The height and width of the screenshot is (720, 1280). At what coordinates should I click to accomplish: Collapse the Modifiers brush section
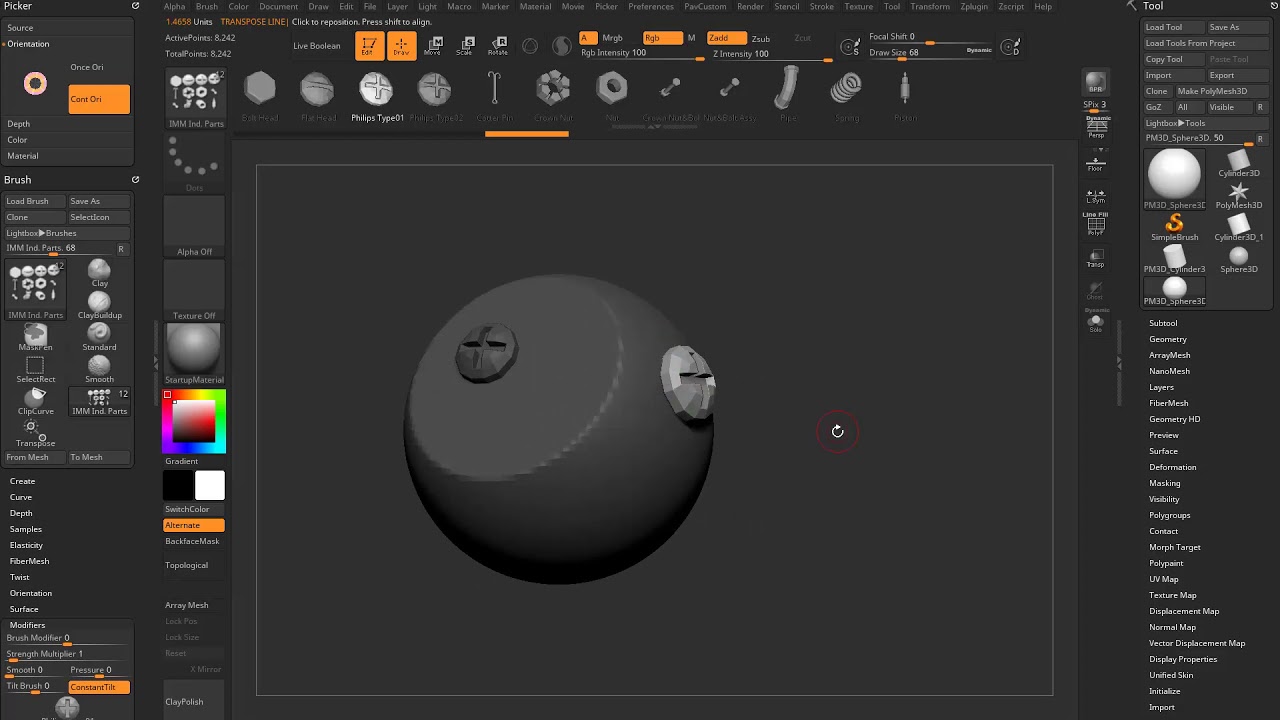pos(28,625)
